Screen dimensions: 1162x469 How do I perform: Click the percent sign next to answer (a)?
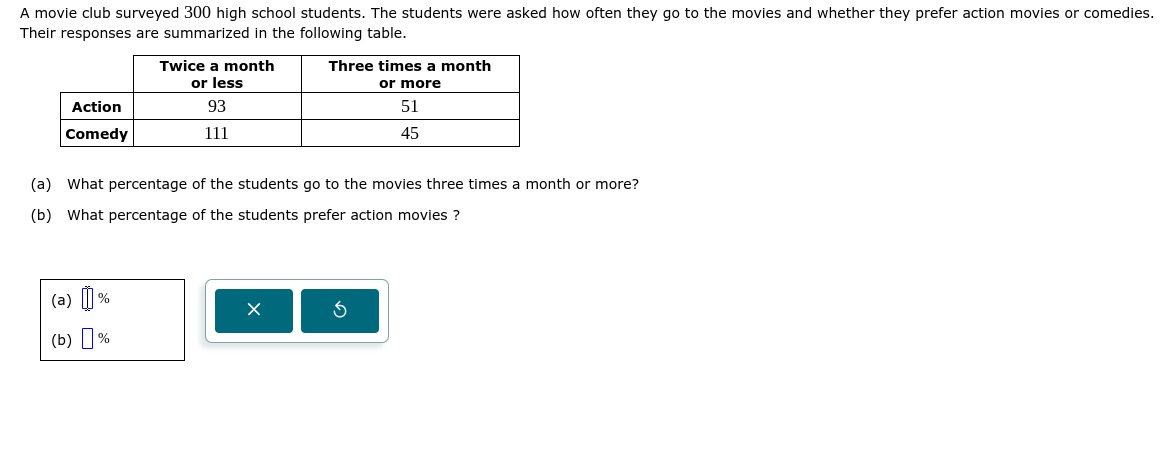tap(104, 299)
